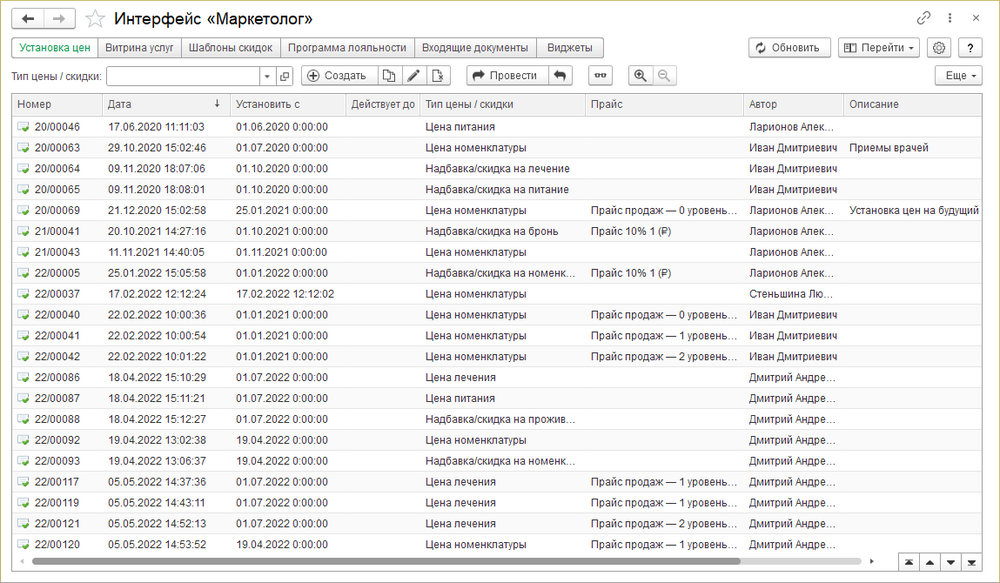This screenshot has height=583, width=1000.
Task: Open the 'Перейти' dropdown menu
Action: (x=878, y=48)
